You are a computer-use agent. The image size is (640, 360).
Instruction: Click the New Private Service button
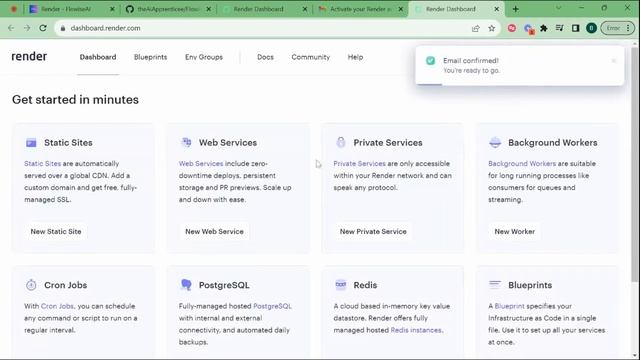[x=373, y=231]
